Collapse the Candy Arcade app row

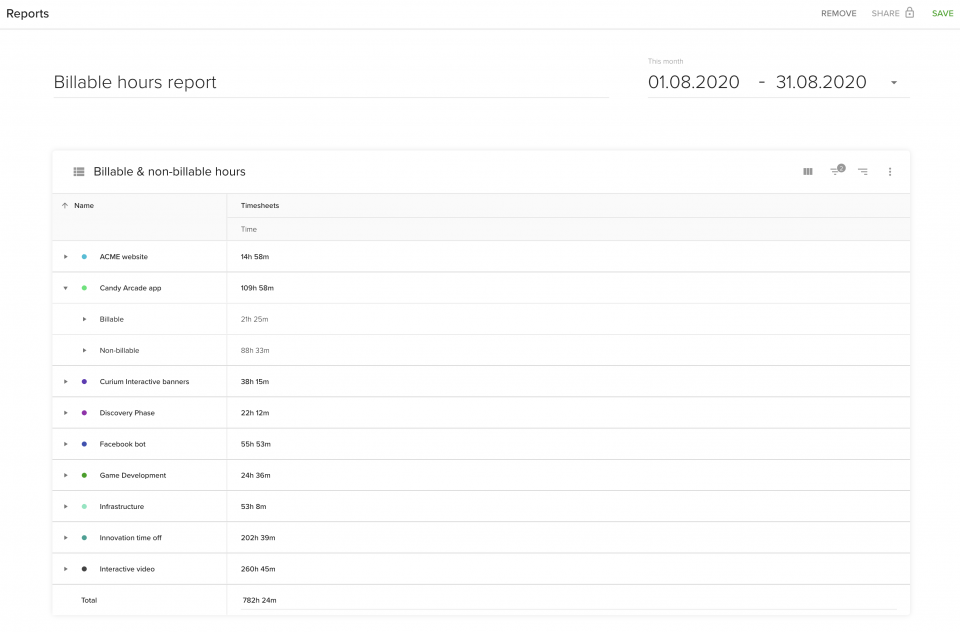66,288
